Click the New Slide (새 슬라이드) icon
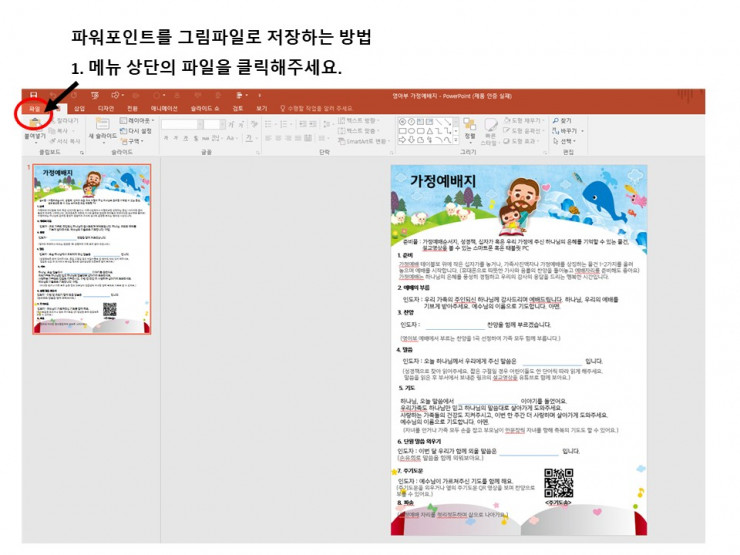 point(100,126)
